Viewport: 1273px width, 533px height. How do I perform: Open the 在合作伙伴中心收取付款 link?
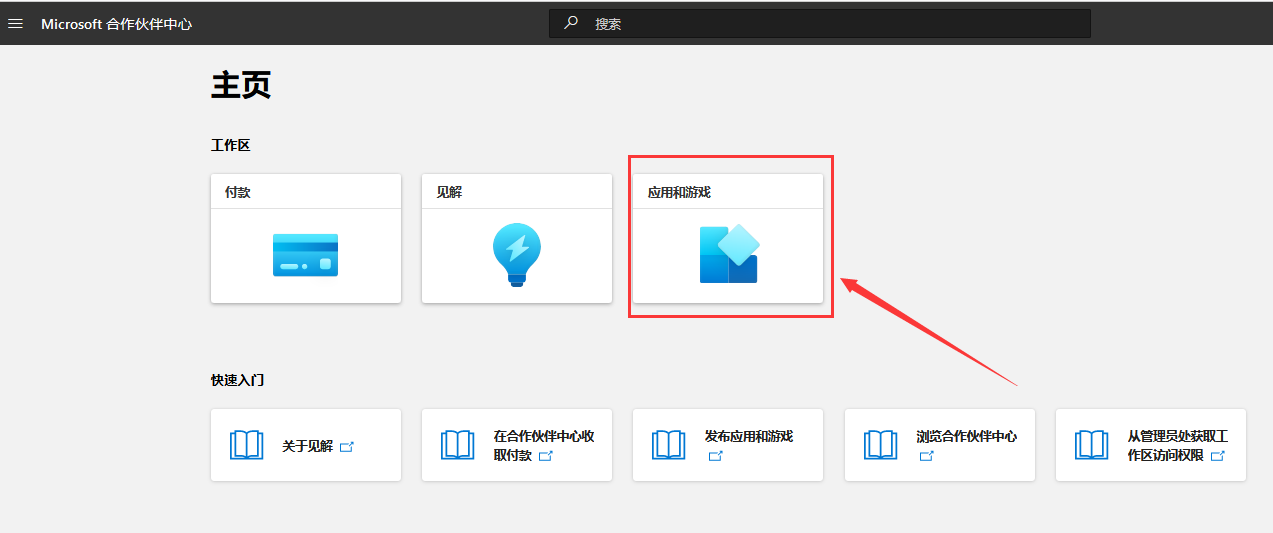(x=543, y=437)
